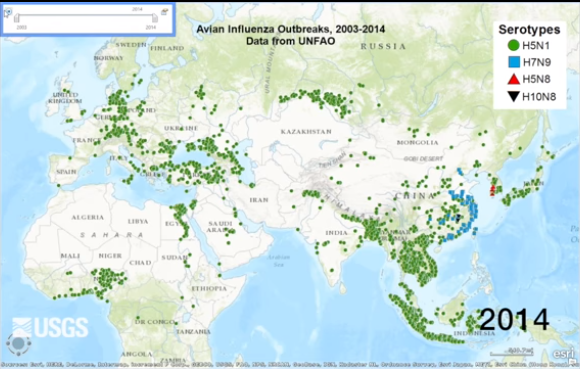Click the 'GOBI DESERT' map label
Image resolution: width=580 pixels, height=369 pixels.
click(x=423, y=159)
